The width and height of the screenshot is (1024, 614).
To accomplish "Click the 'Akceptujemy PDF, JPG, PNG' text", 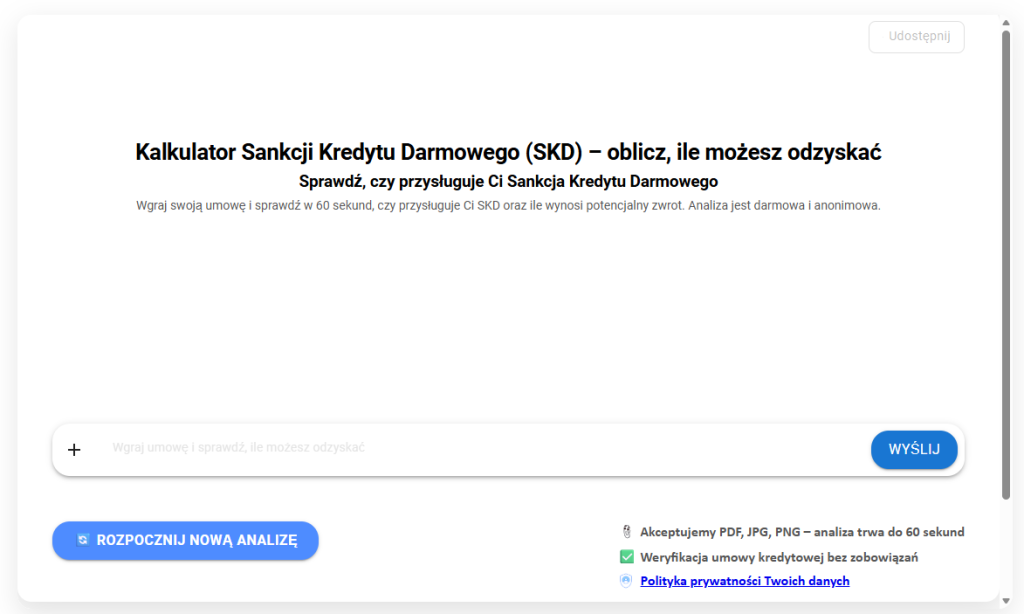I will tap(802, 532).
